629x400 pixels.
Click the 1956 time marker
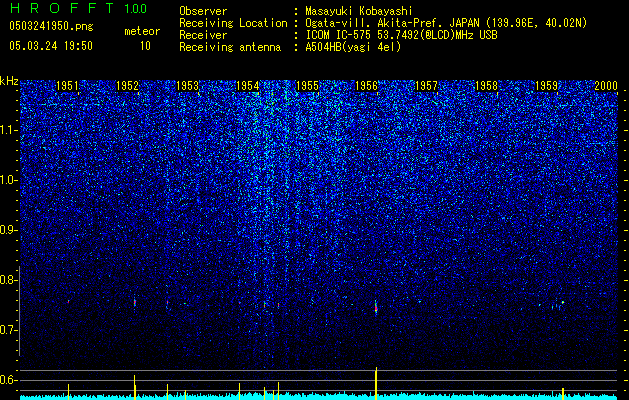pos(366,85)
